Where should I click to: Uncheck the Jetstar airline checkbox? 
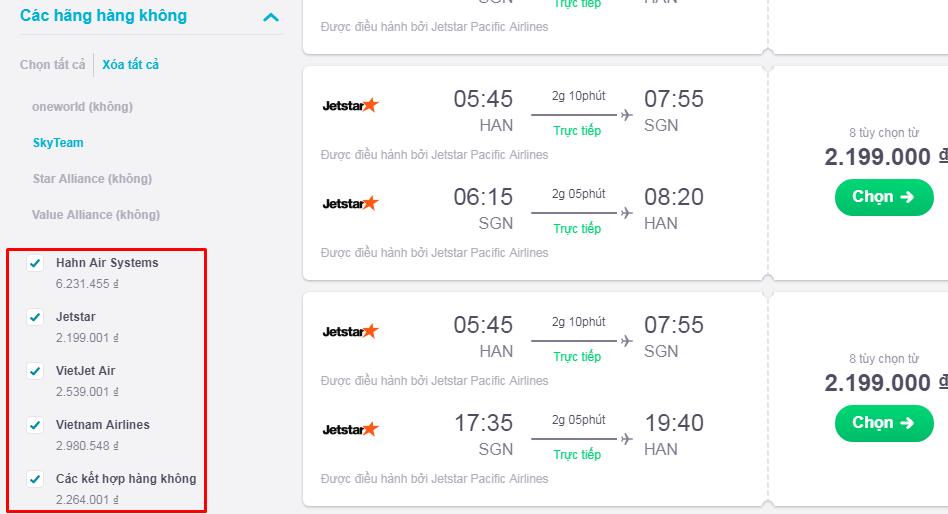[x=36, y=317]
